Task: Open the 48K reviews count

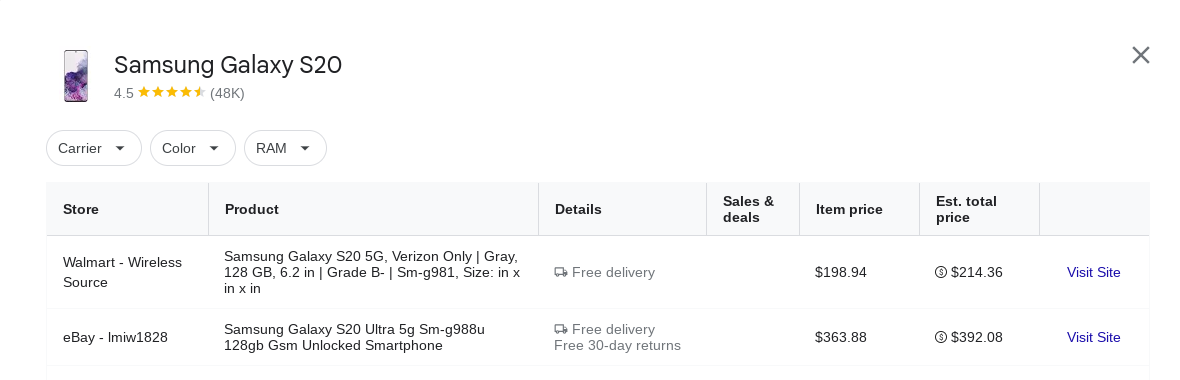Action: pyautogui.click(x=227, y=93)
